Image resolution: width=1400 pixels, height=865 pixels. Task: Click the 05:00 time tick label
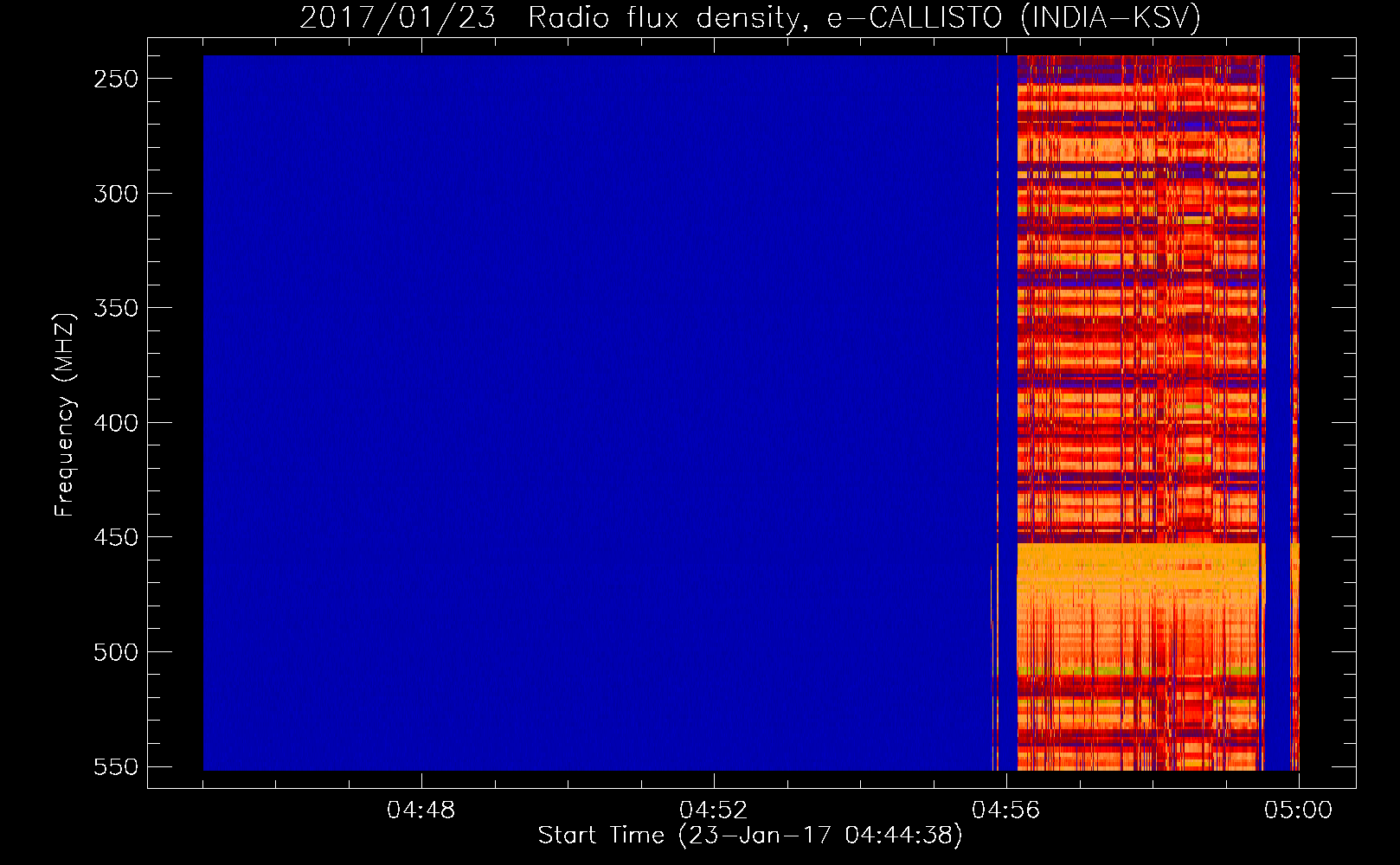[x=1299, y=811]
